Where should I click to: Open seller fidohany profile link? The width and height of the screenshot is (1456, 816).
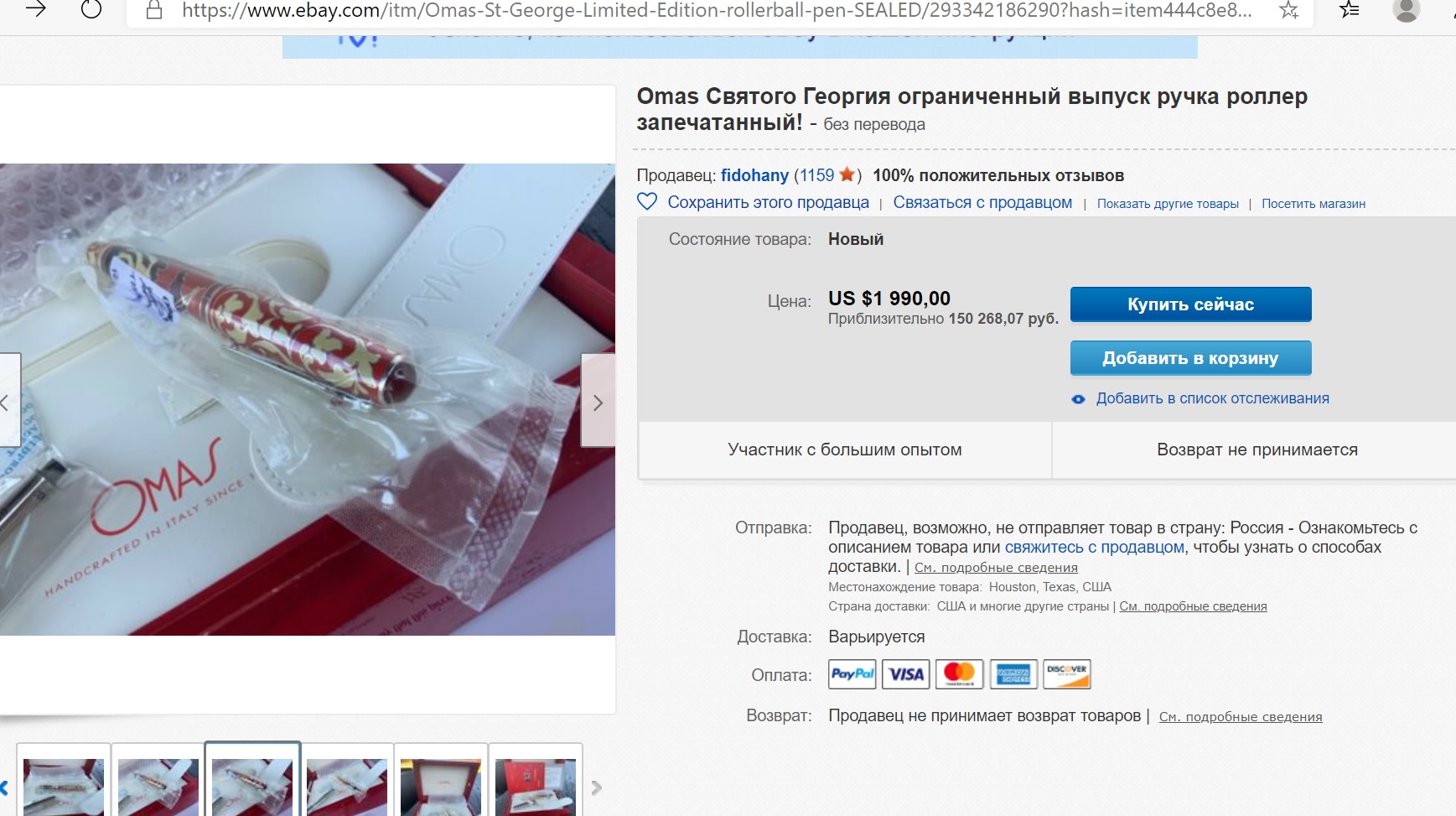754,175
